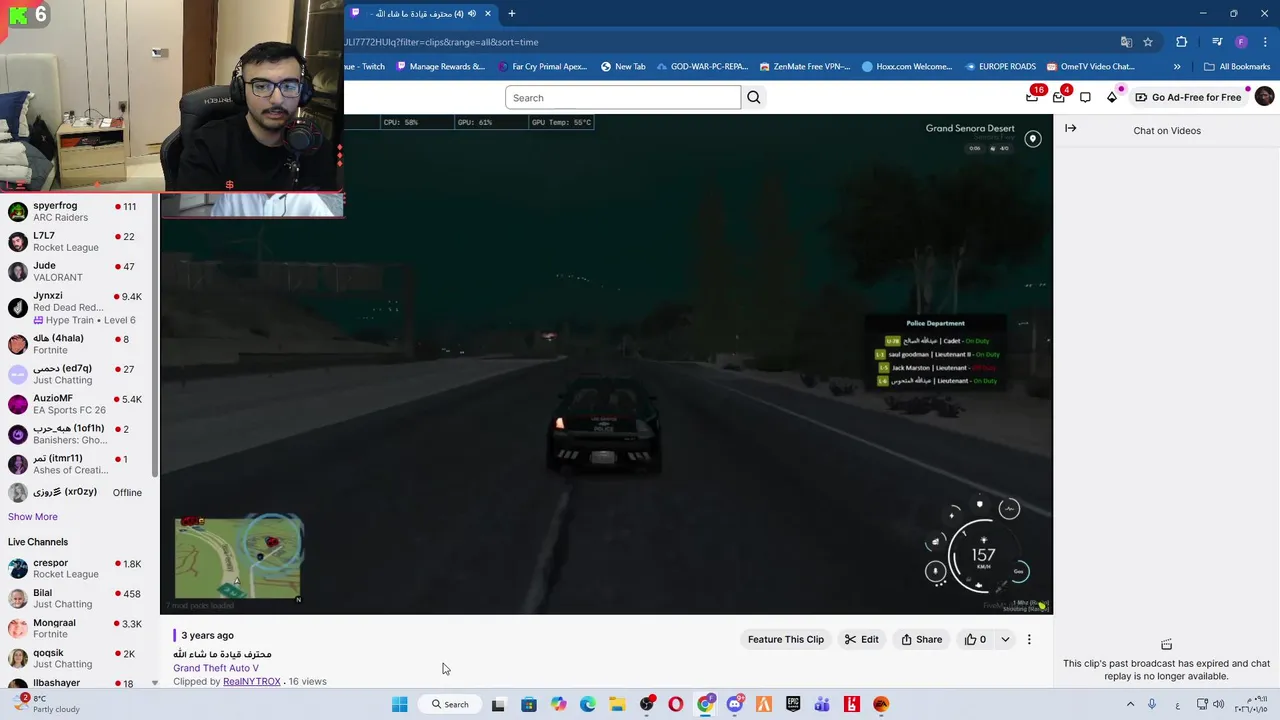Open spyerfrog channel in the sidebar
1280x720 pixels.
[x=78, y=211]
